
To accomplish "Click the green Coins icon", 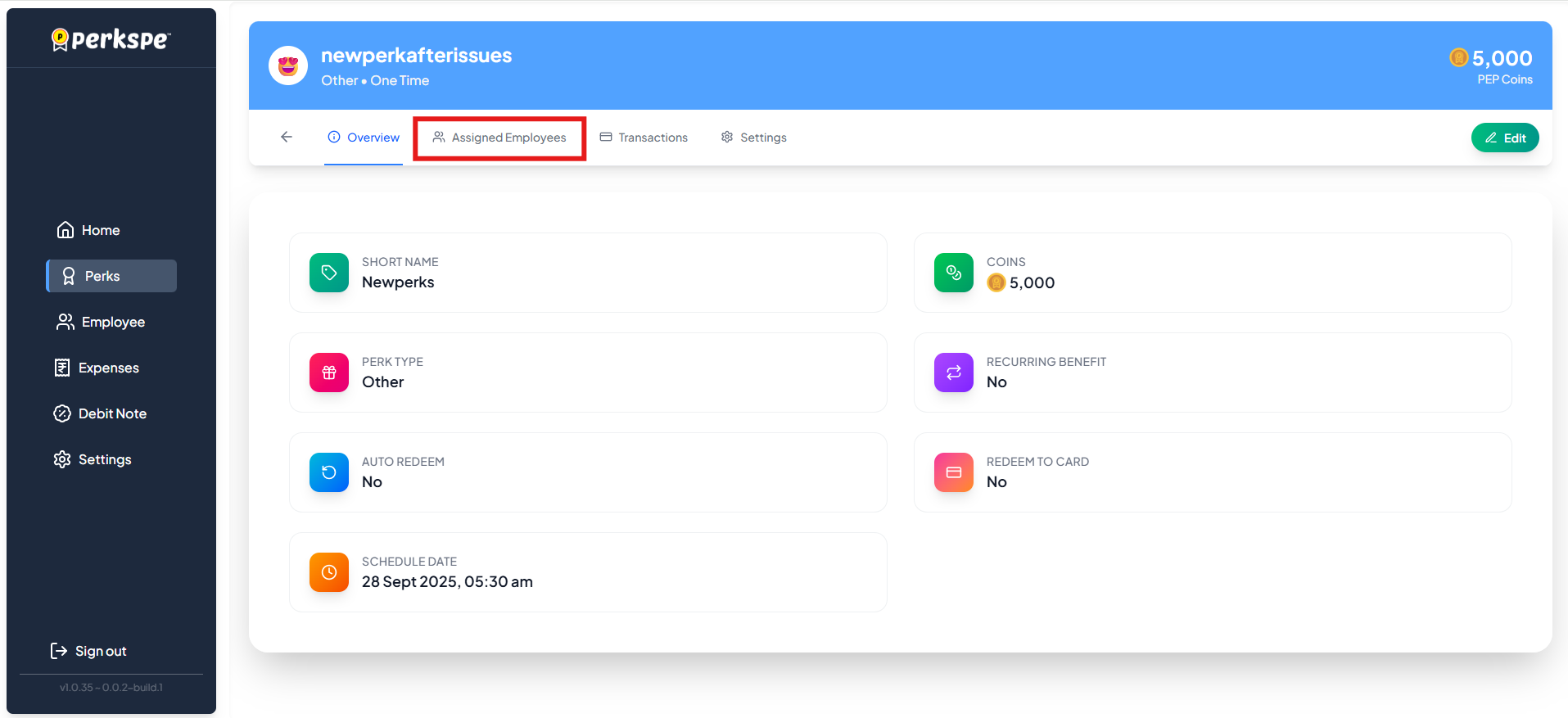I will 954,273.
